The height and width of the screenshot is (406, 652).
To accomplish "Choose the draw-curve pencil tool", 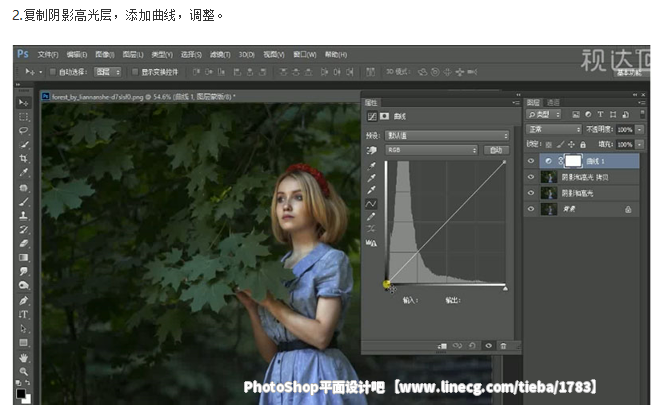I will coord(371,216).
